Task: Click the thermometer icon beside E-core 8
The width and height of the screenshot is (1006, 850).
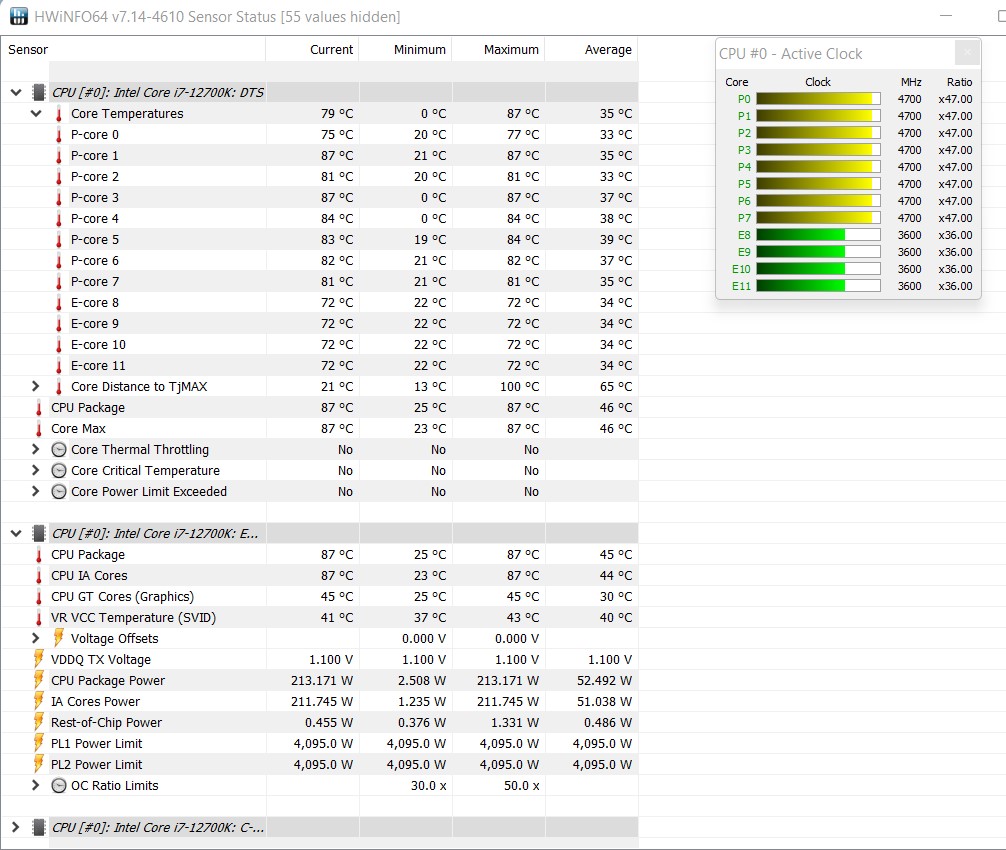Action: tap(58, 303)
